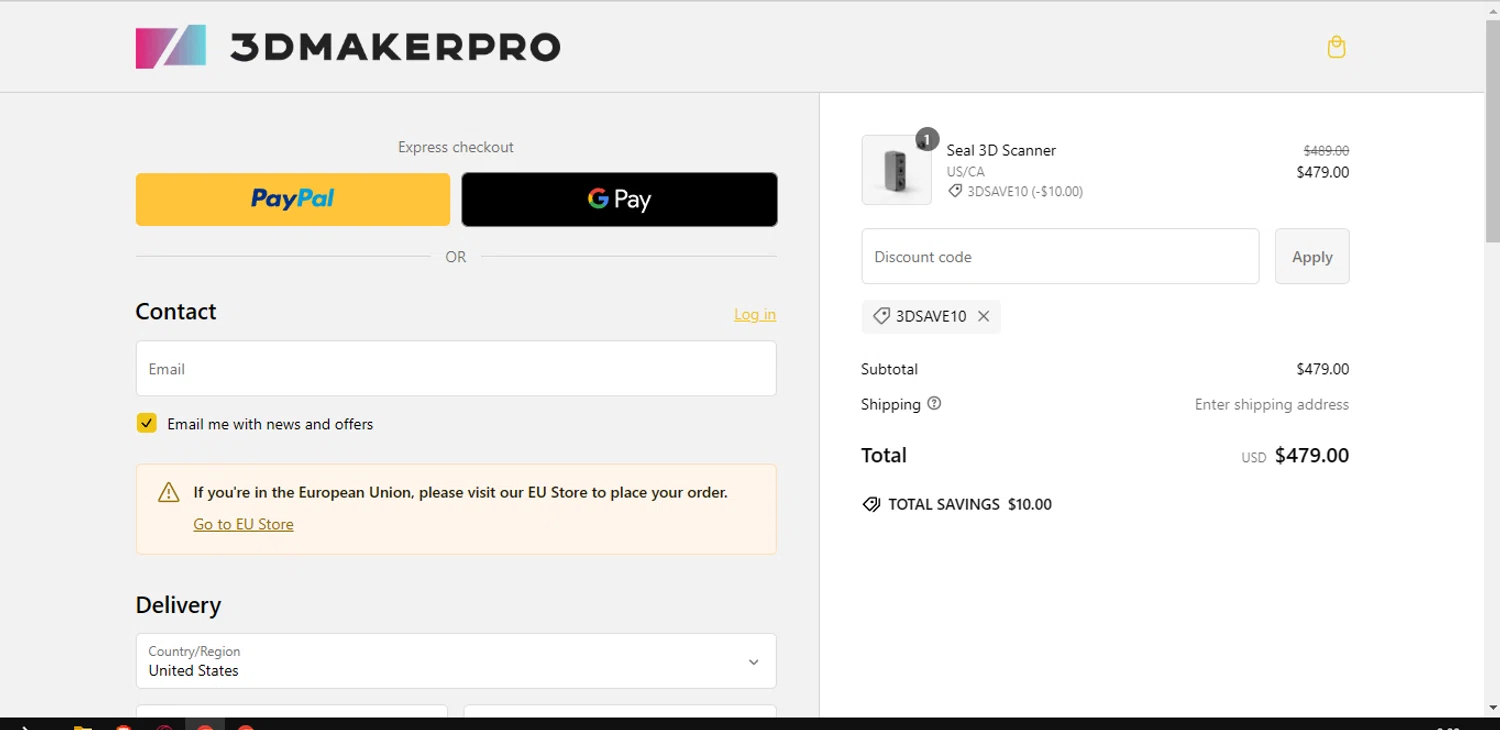The image size is (1500, 730).
Task: Click the 3DMAKERPRO logo
Action: click(348, 47)
